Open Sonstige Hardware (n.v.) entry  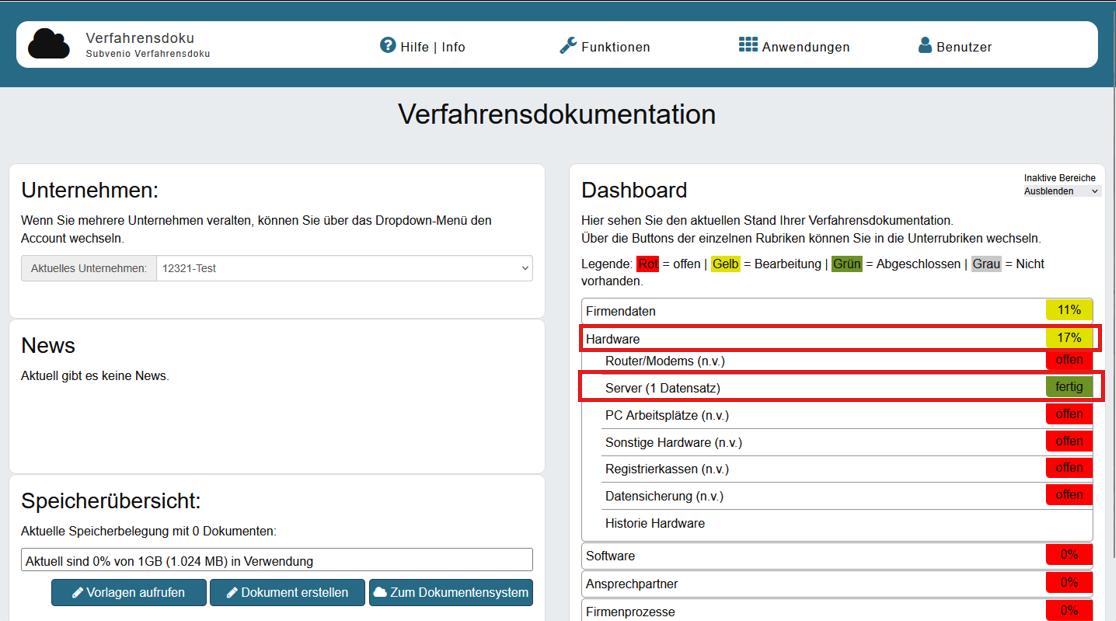[847, 442]
